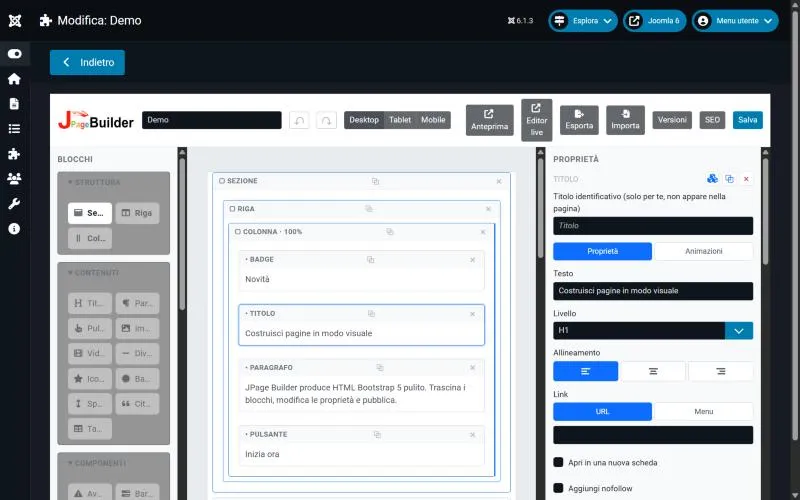Switch to the Tablet view
This screenshot has width=800, height=500.
pyautogui.click(x=400, y=120)
